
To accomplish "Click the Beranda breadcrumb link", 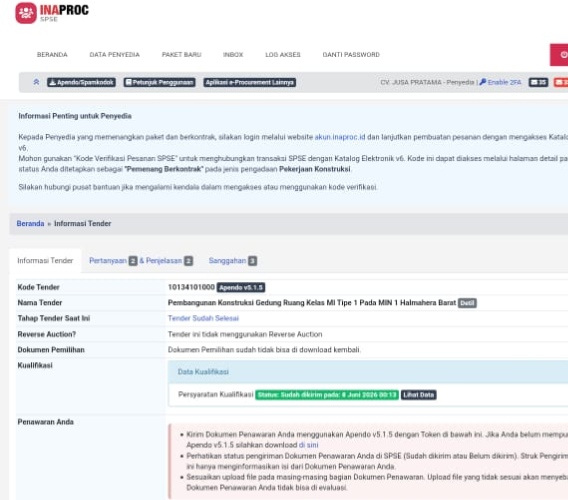I will pyautogui.click(x=30, y=224).
